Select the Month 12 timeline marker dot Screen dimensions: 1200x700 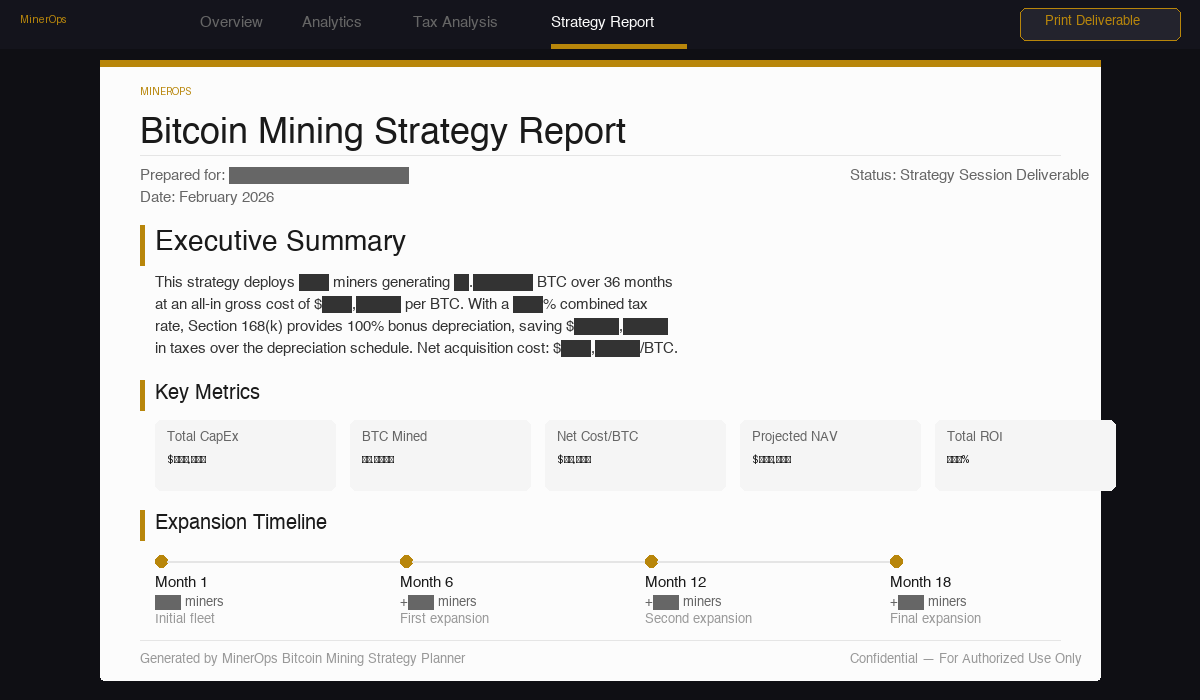tap(651, 561)
